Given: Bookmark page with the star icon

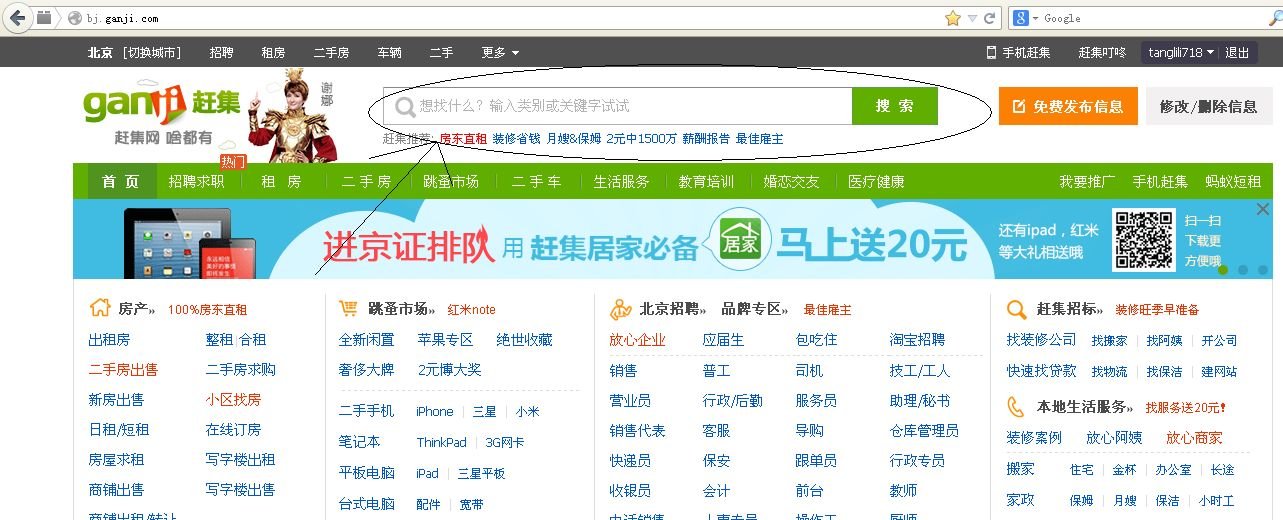Looking at the screenshot, I should 952,18.
